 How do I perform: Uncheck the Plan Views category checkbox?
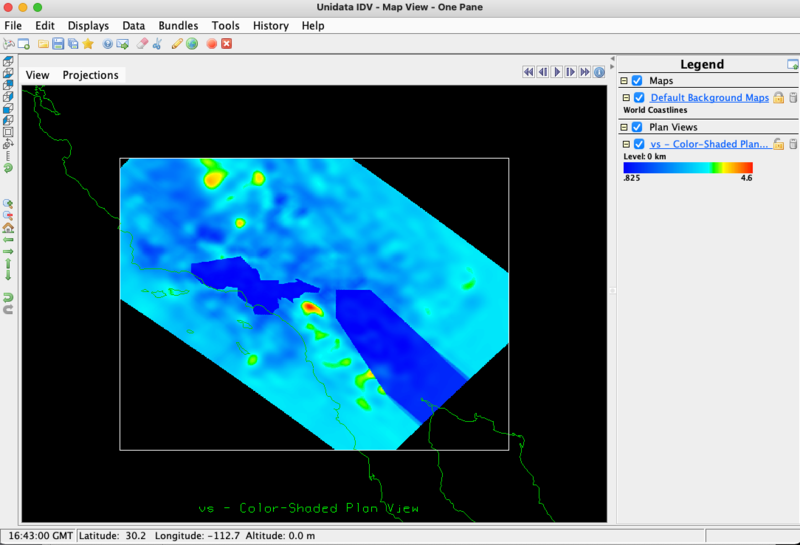coord(637,127)
